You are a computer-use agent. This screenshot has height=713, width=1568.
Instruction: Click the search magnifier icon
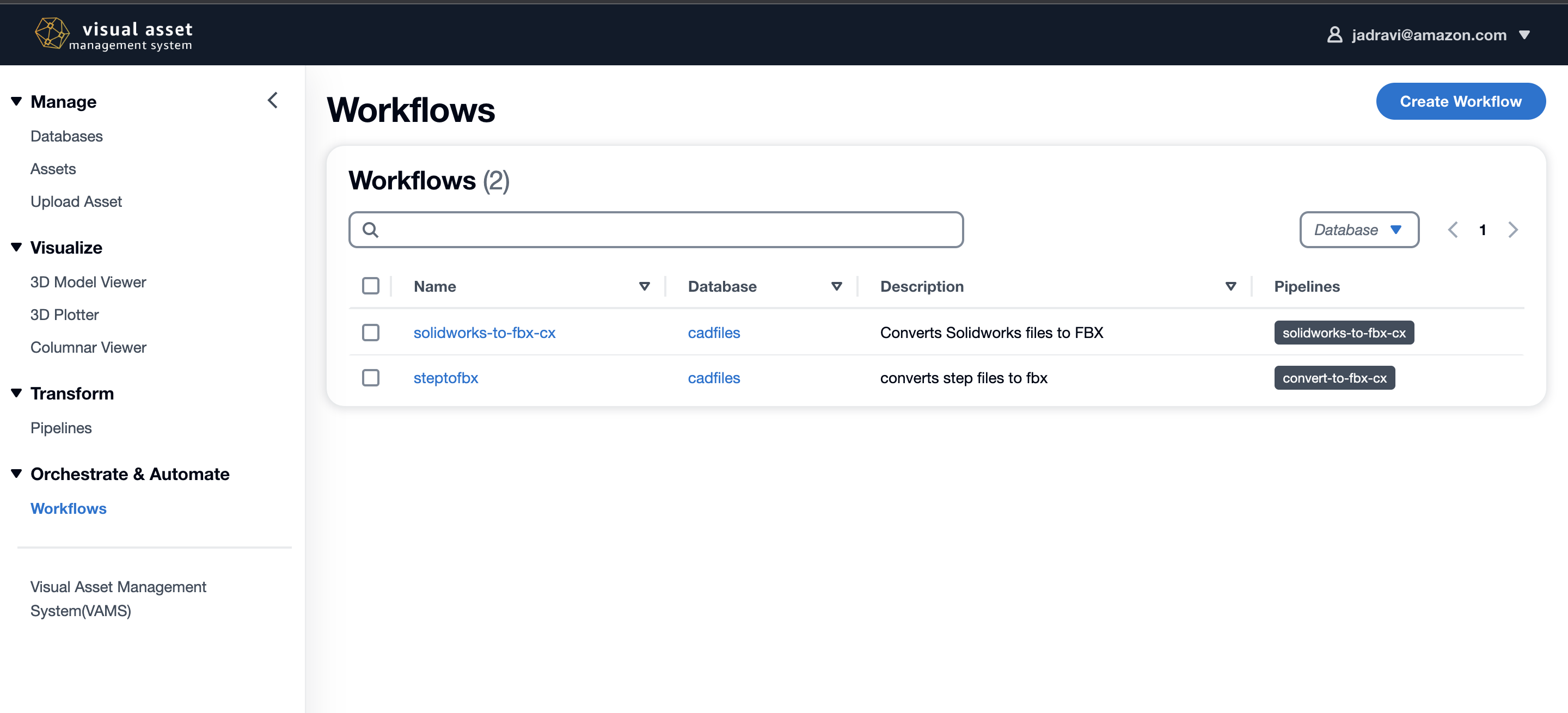coord(371,229)
